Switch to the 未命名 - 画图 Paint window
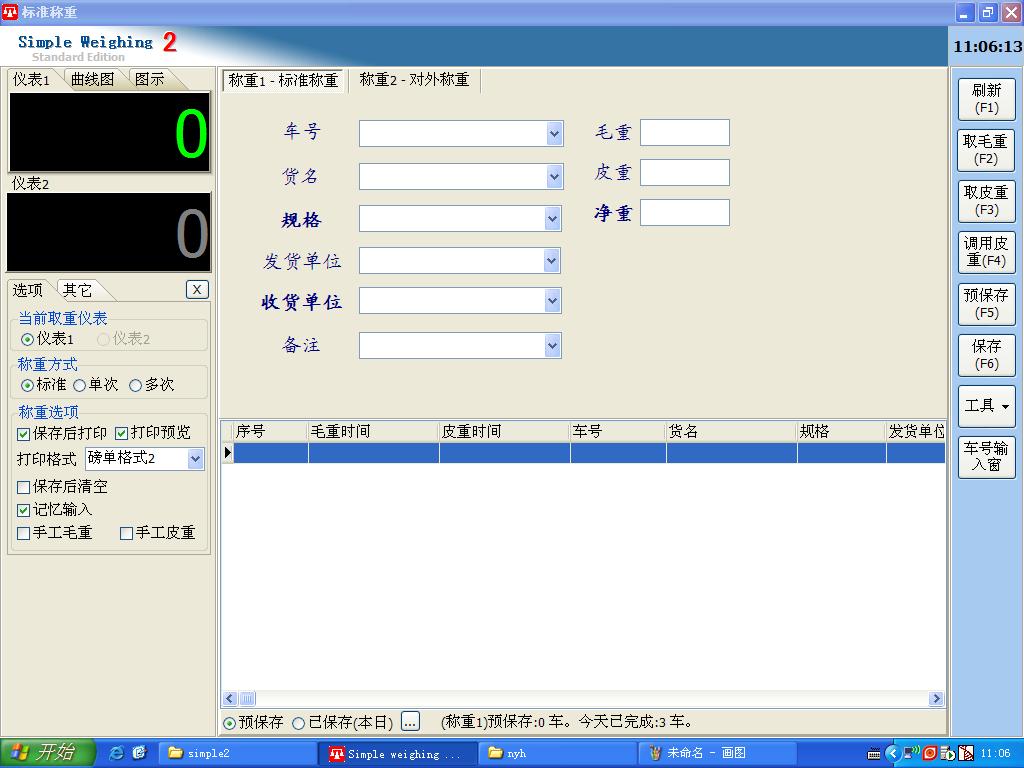The width and height of the screenshot is (1024, 768). (718, 753)
